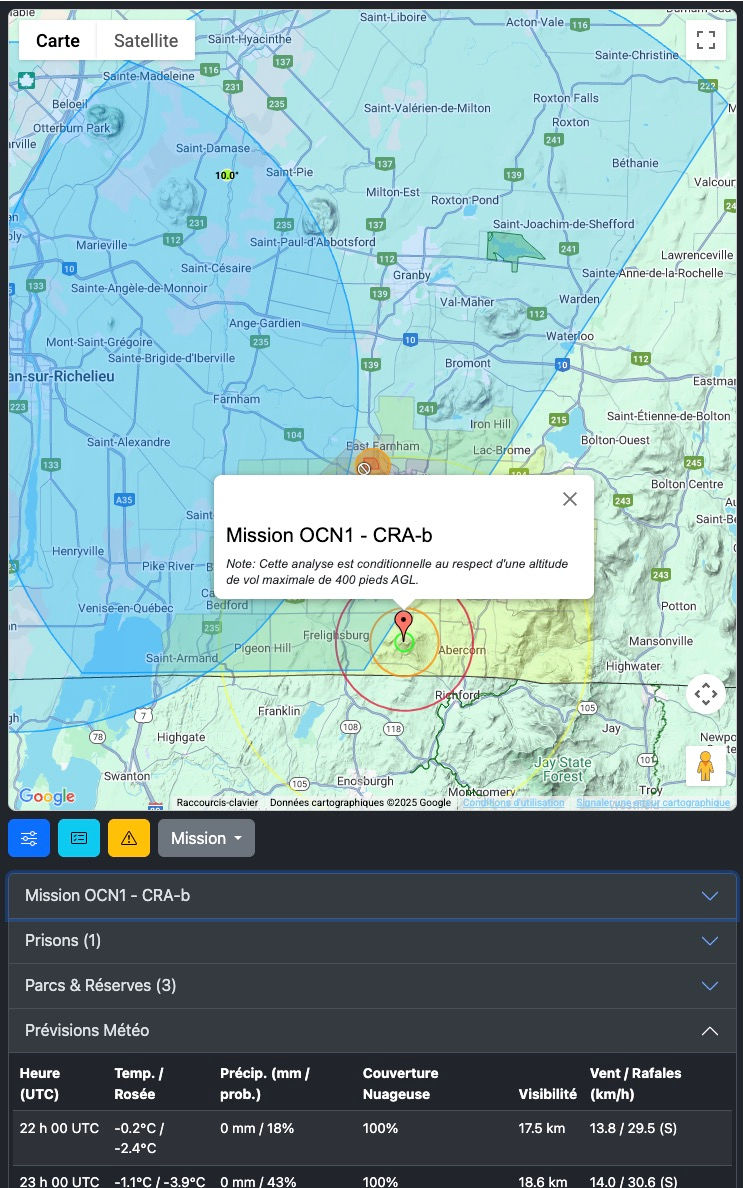Viewport: 743px width, 1188px height.
Task: Open Conditions d'utilisation link
Action: (514, 802)
